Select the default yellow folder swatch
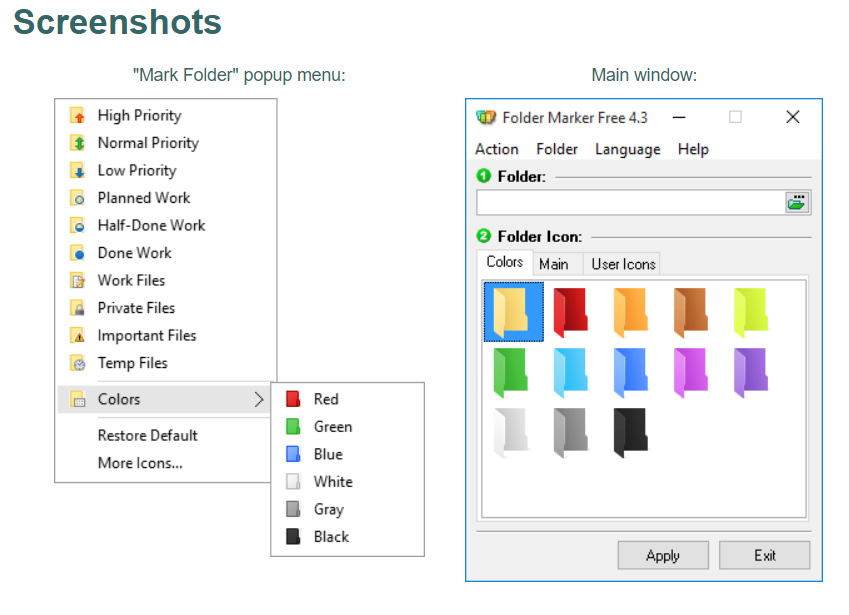849x615 pixels. click(513, 312)
